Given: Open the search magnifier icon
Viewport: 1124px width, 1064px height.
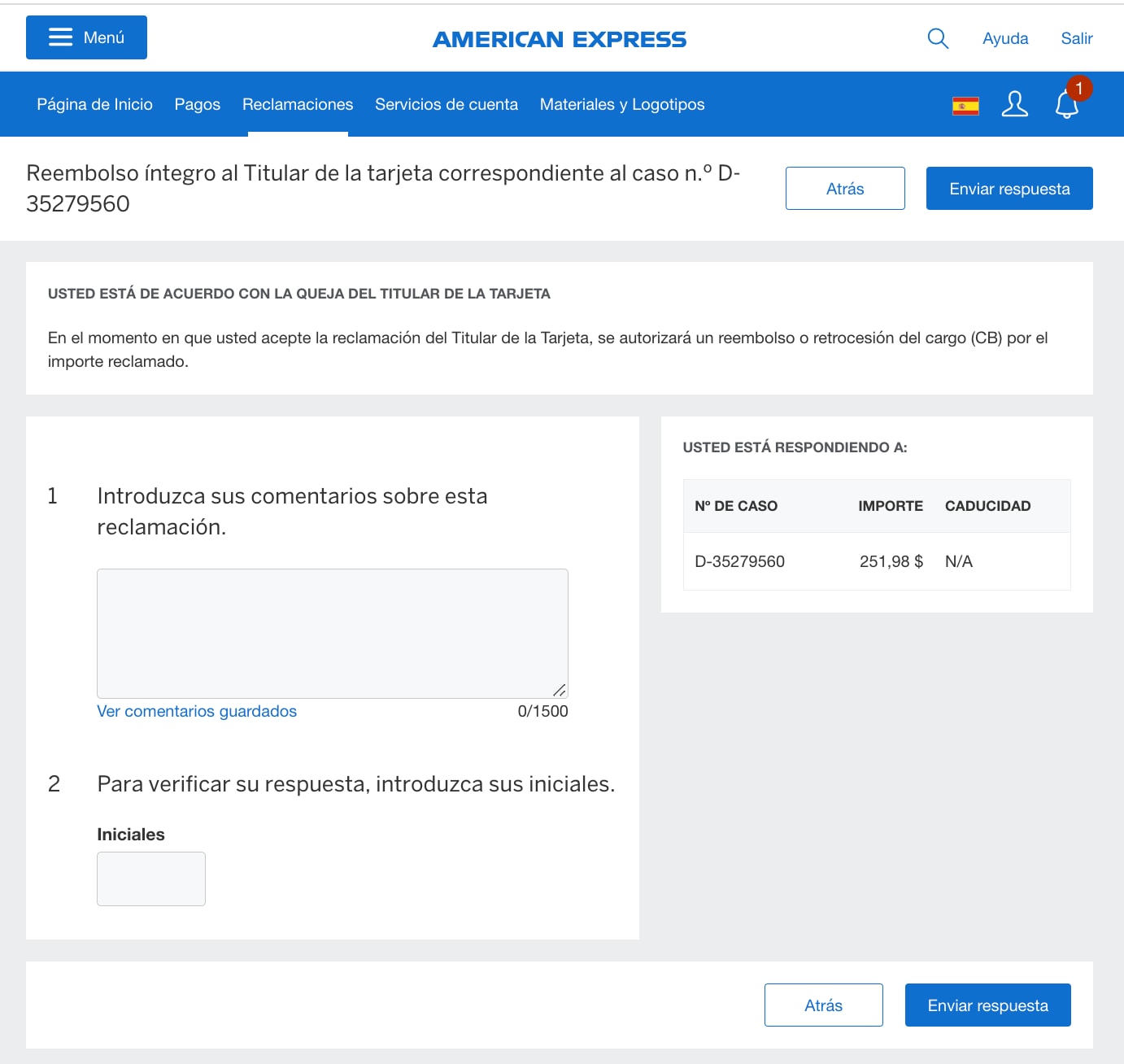Looking at the screenshot, I should (937, 38).
